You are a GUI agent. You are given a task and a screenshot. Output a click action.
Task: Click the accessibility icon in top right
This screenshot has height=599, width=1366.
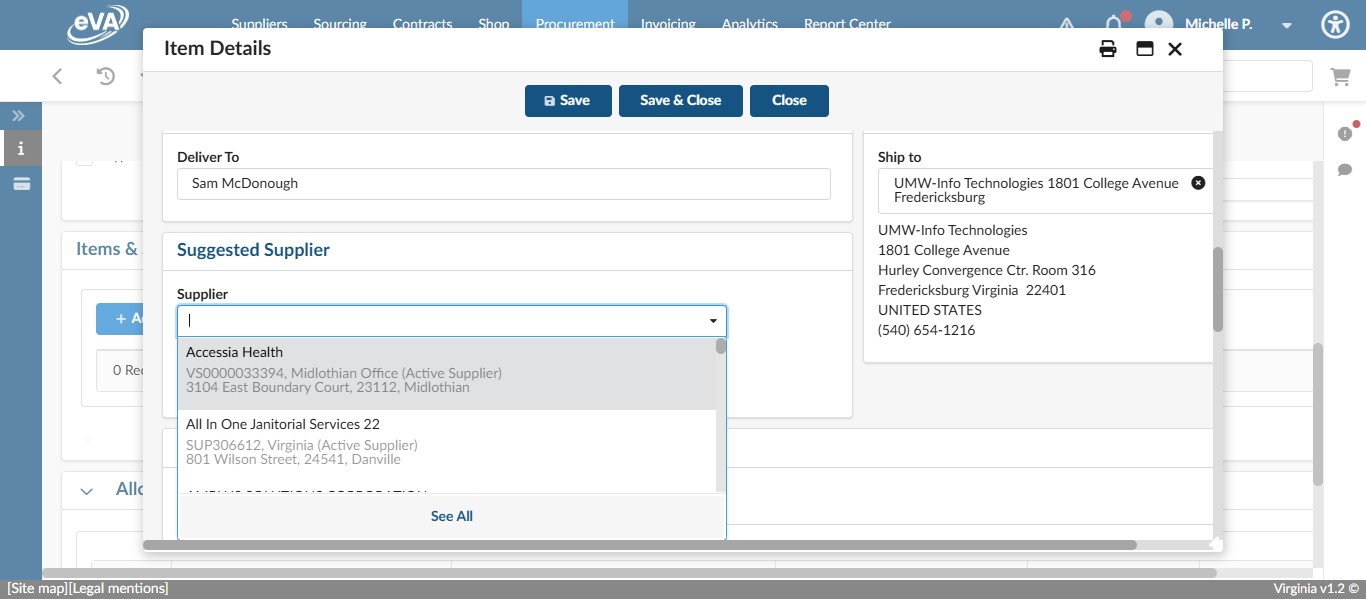coord(1335,24)
